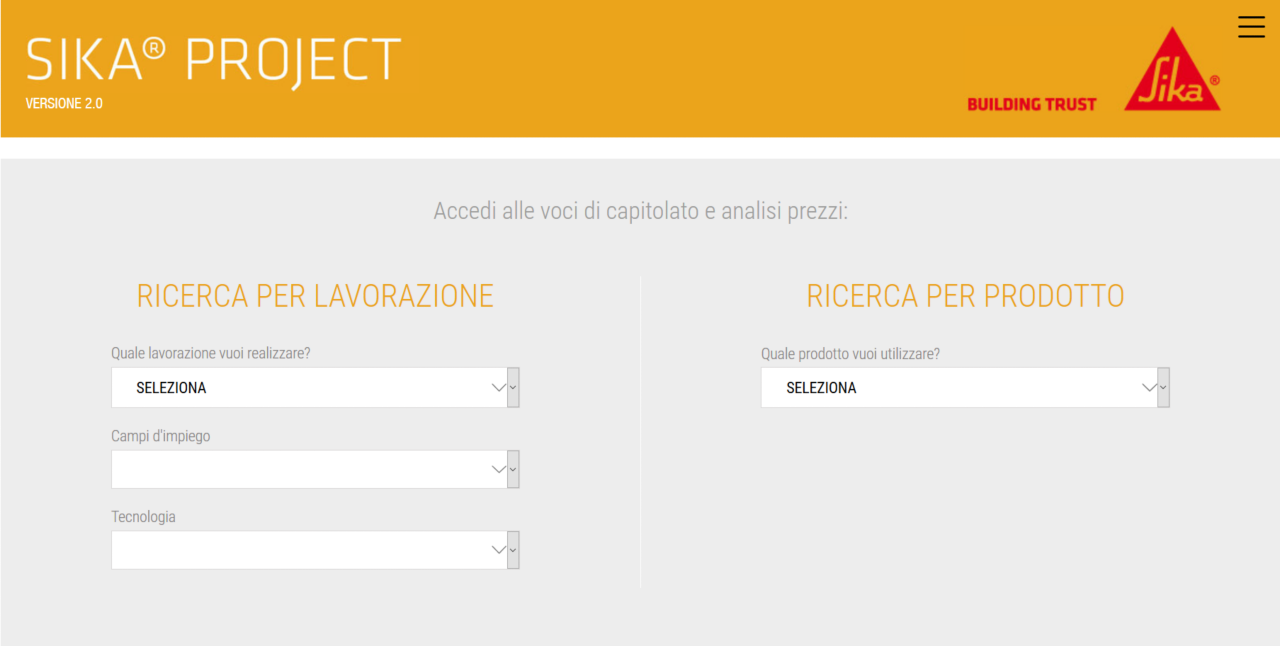This screenshot has width=1280, height=646.
Task: Open the hamburger menu icon
Action: point(1251,27)
